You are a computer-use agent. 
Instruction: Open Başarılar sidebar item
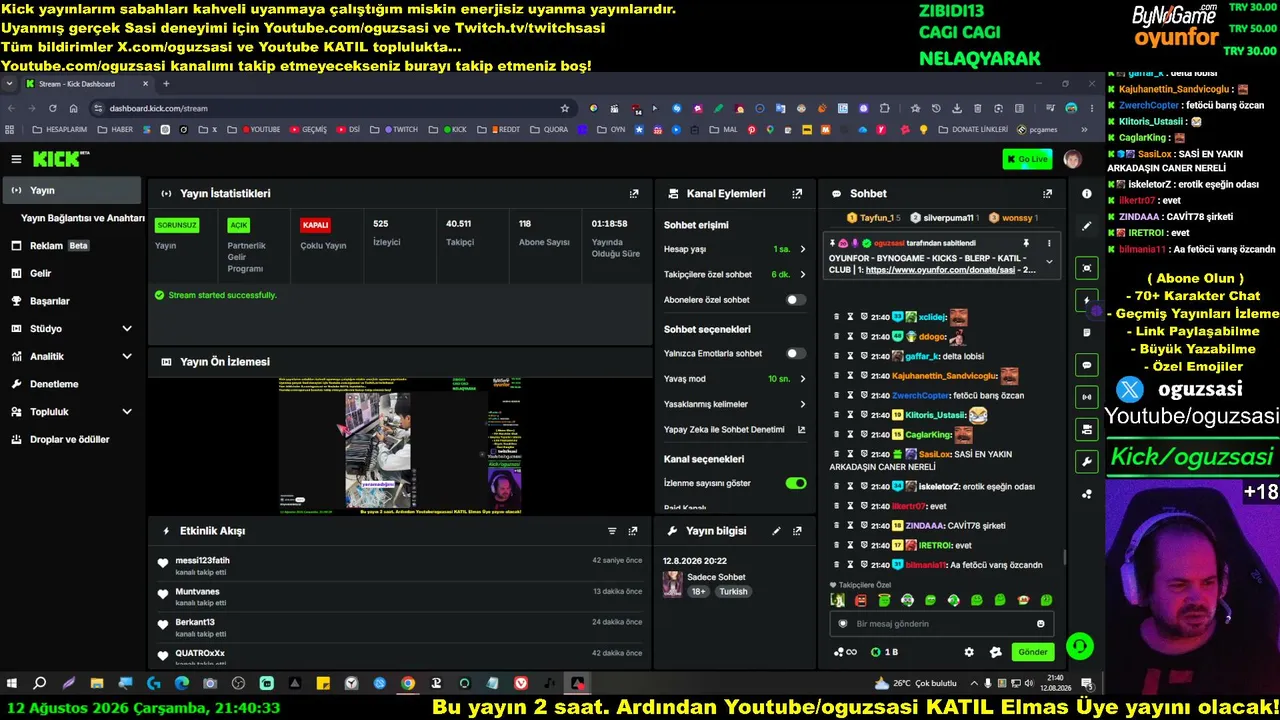tap(70, 301)
